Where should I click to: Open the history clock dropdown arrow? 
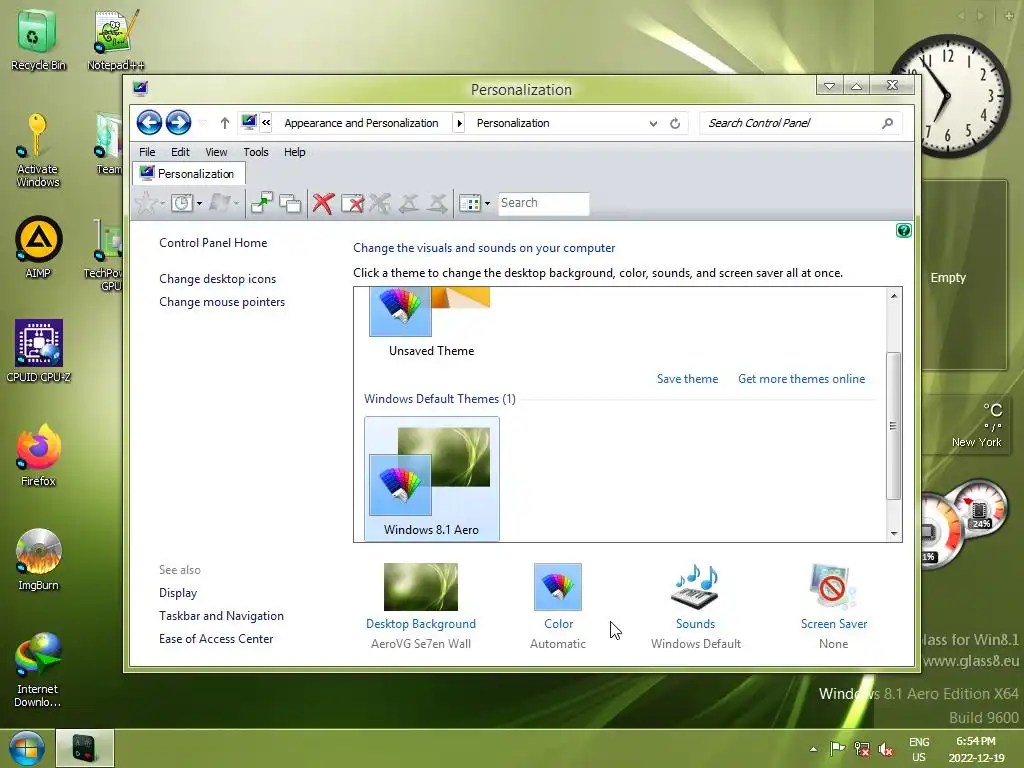199,203
